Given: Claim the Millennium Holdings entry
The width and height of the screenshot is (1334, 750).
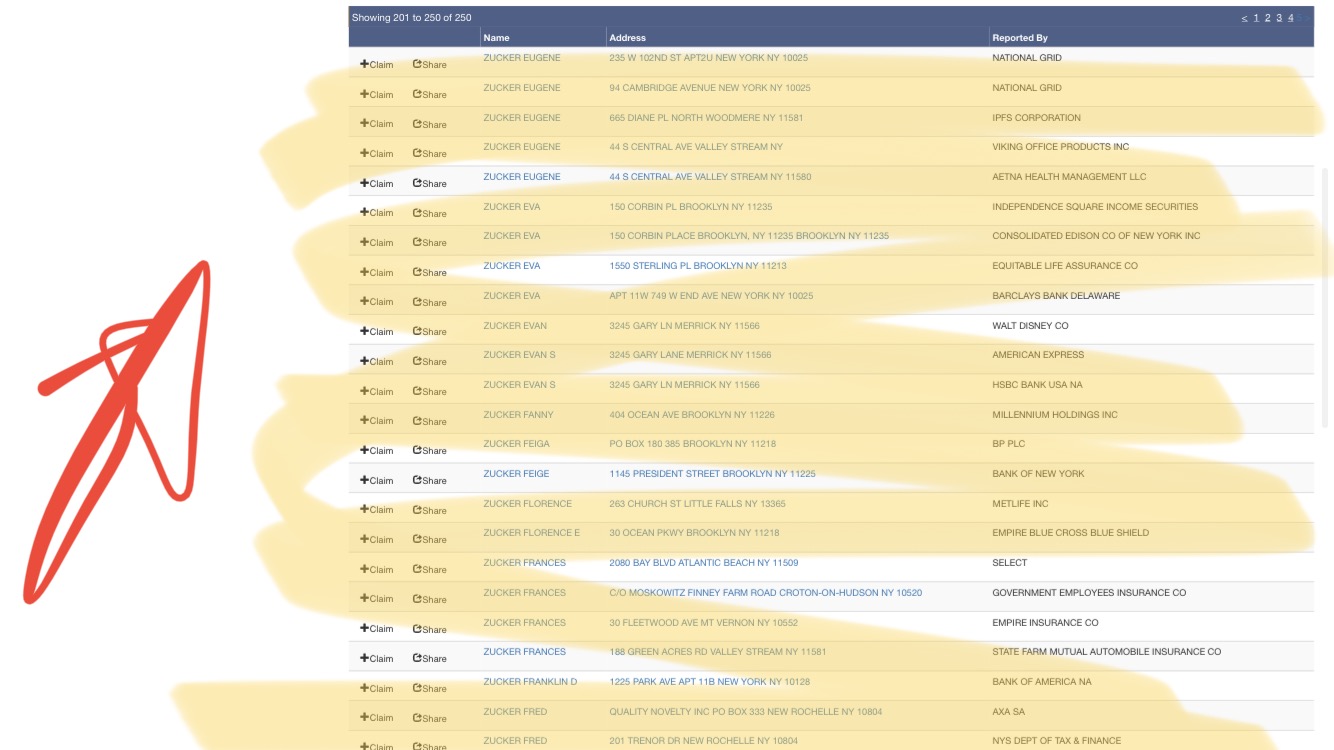Looking at the screenshot, I should (377, 421).
